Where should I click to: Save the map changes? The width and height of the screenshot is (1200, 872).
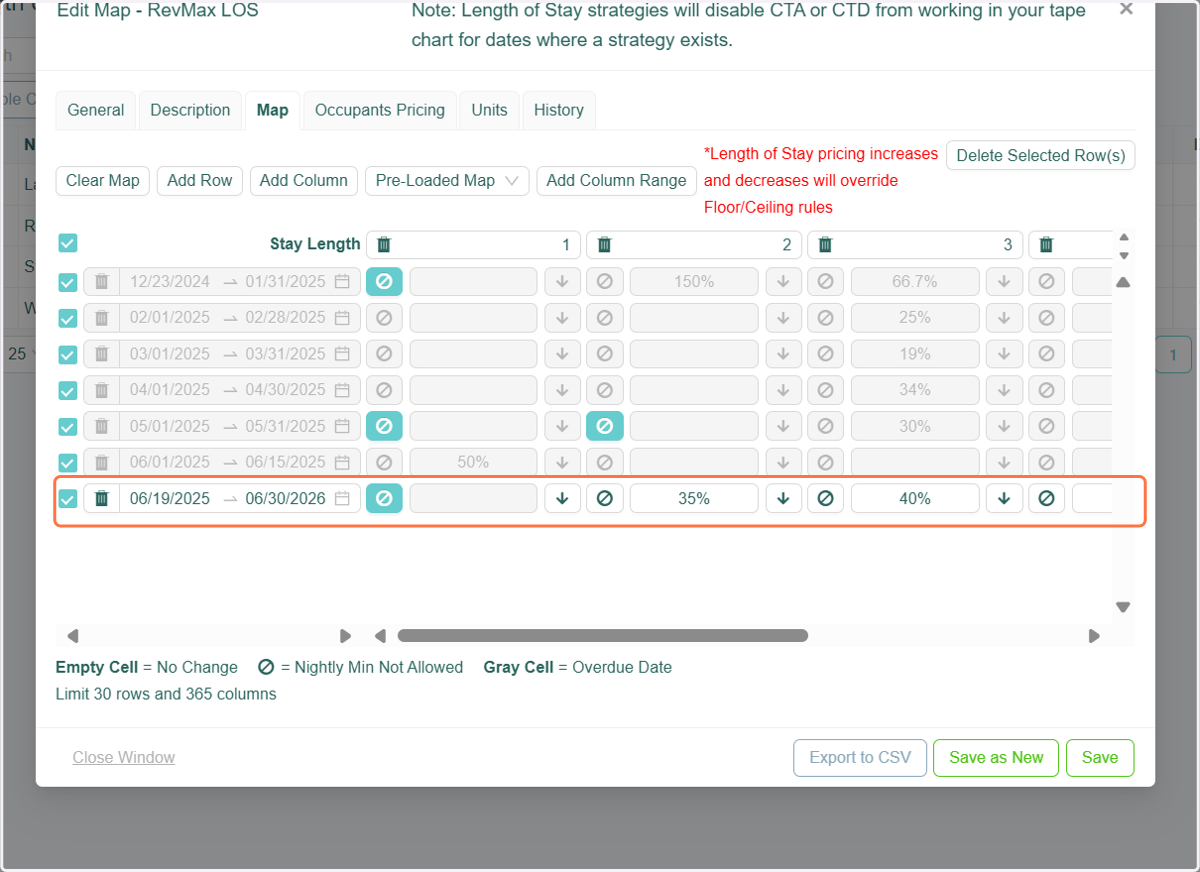pos(1100,758)
